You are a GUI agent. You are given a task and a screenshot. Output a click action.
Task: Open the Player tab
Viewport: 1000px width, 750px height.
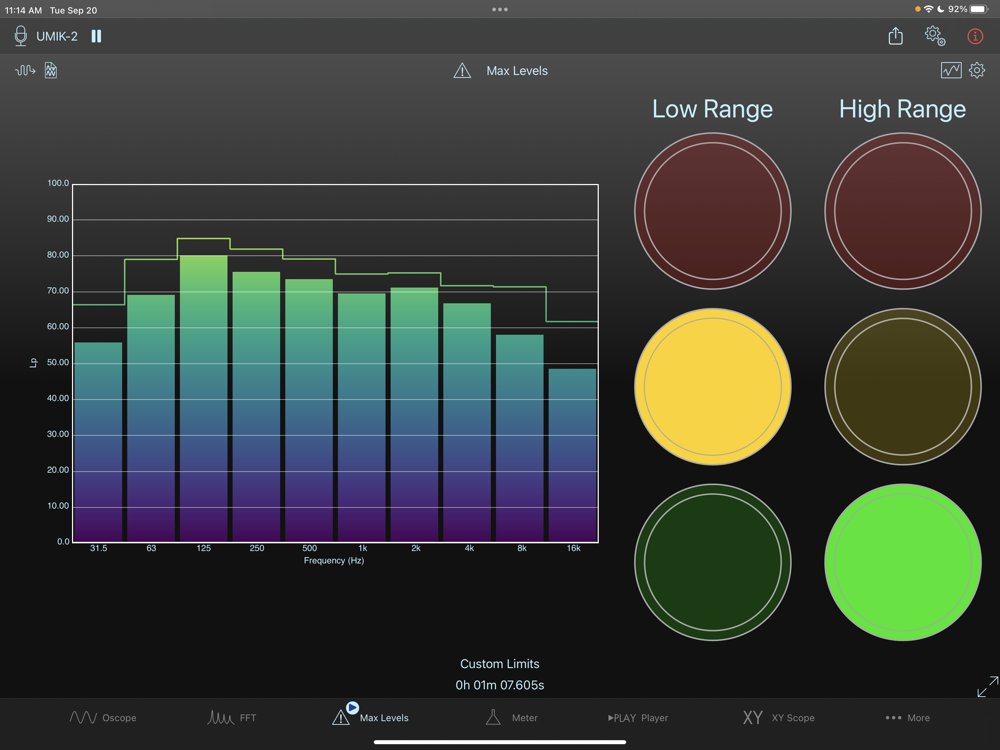pyautogui.click(x=638, y=717)
